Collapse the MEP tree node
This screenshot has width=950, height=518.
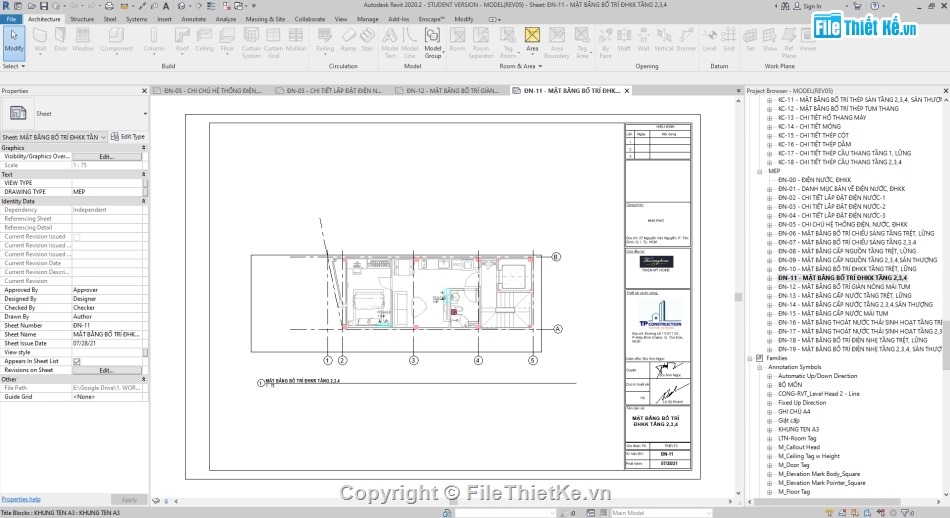point(760,171)
